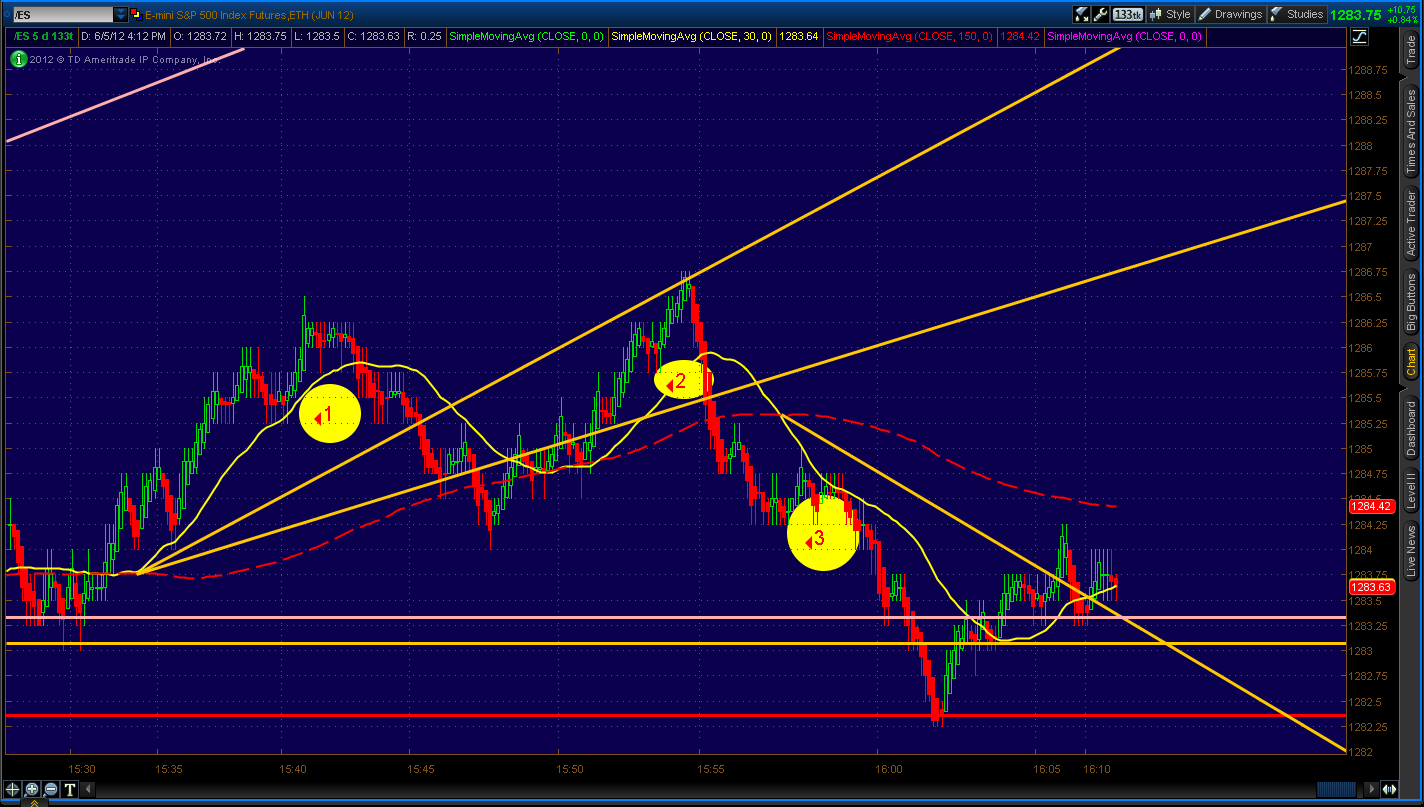
Task: Click the 15:30 time axis label
Action: coord(82,769)
